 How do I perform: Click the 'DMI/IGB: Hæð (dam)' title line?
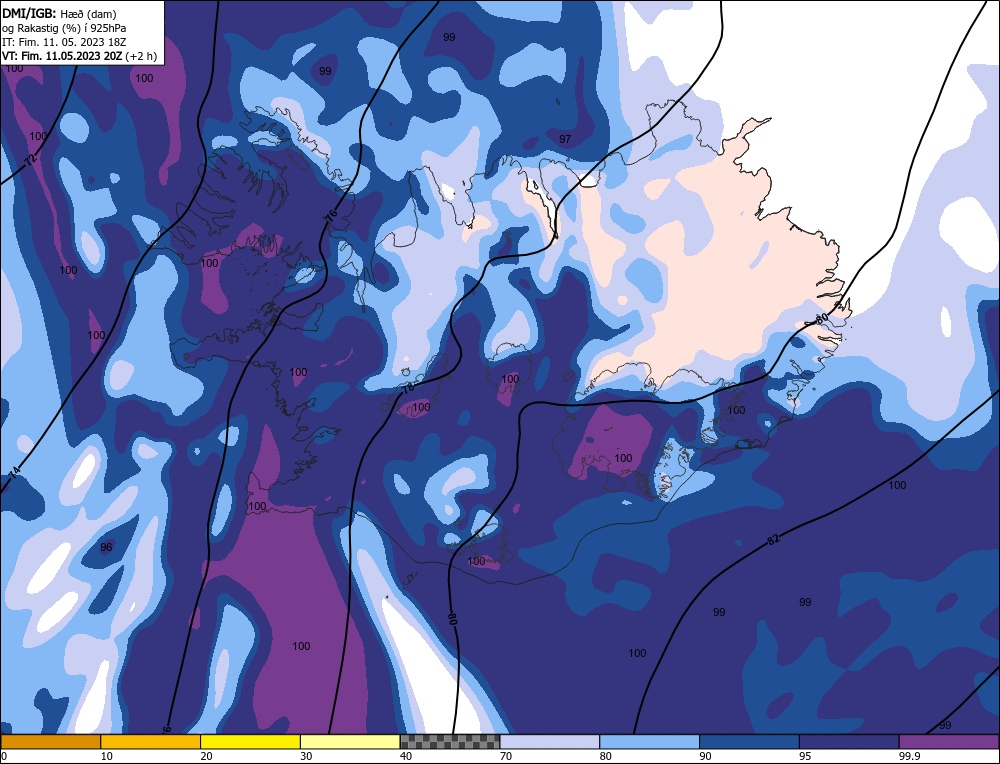[59, 13]
